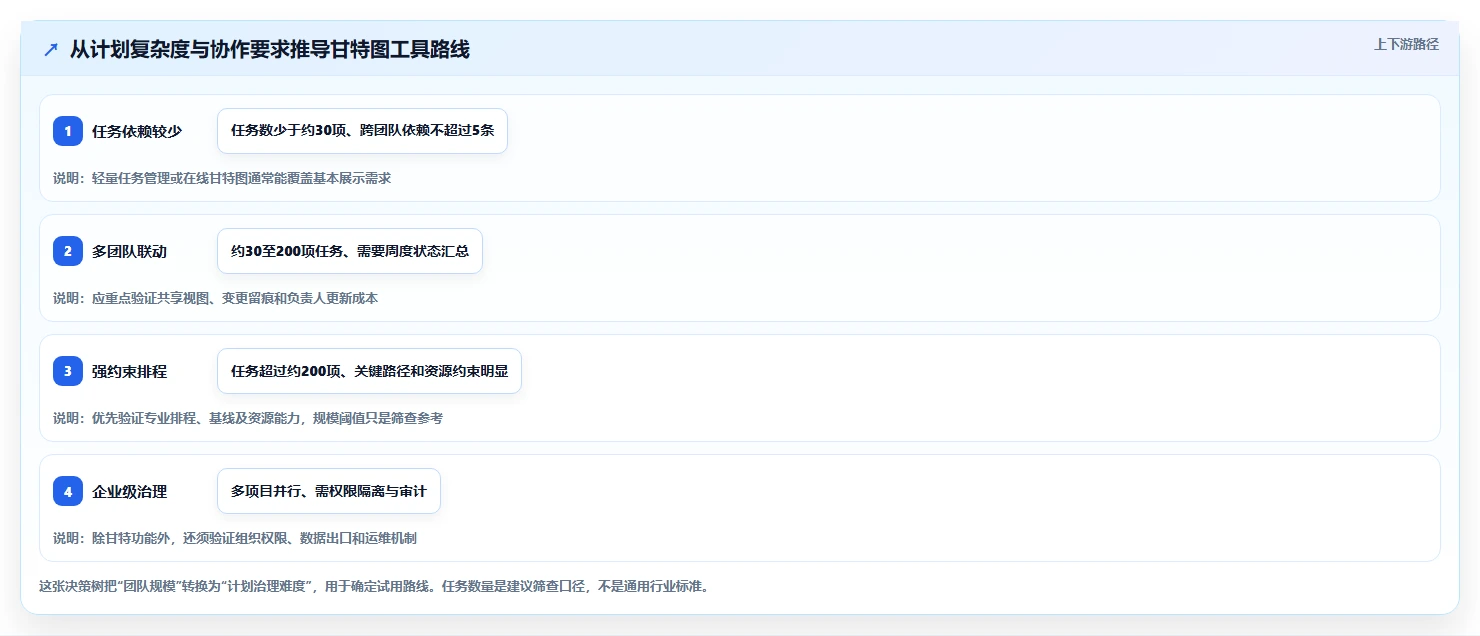Click the condition chip 约30至200项任务、需要周度状态汇总
The image size is (1480, 636).
click(350, 251)
